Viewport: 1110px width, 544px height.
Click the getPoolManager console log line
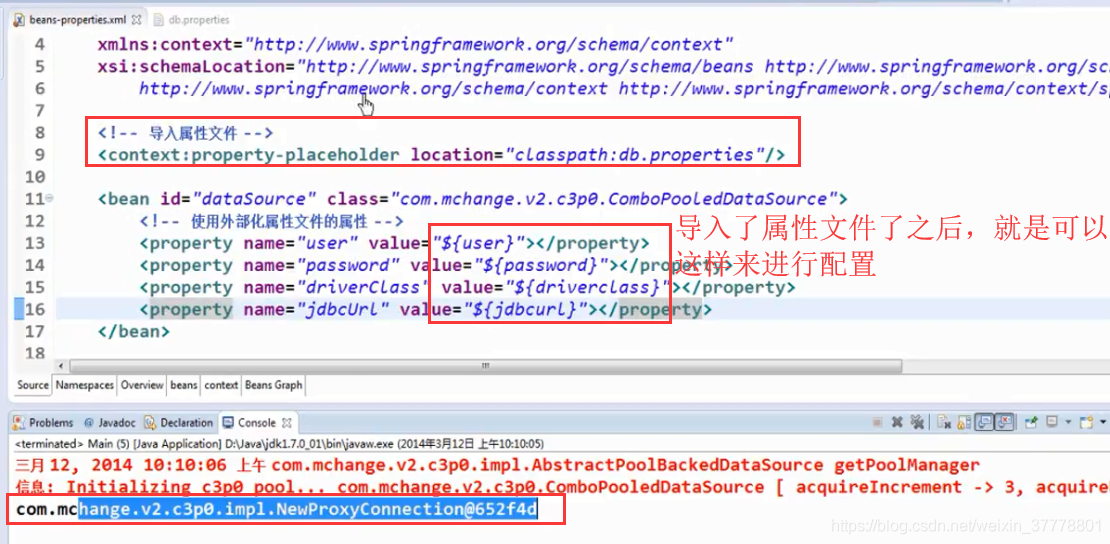tap(497, 465)
